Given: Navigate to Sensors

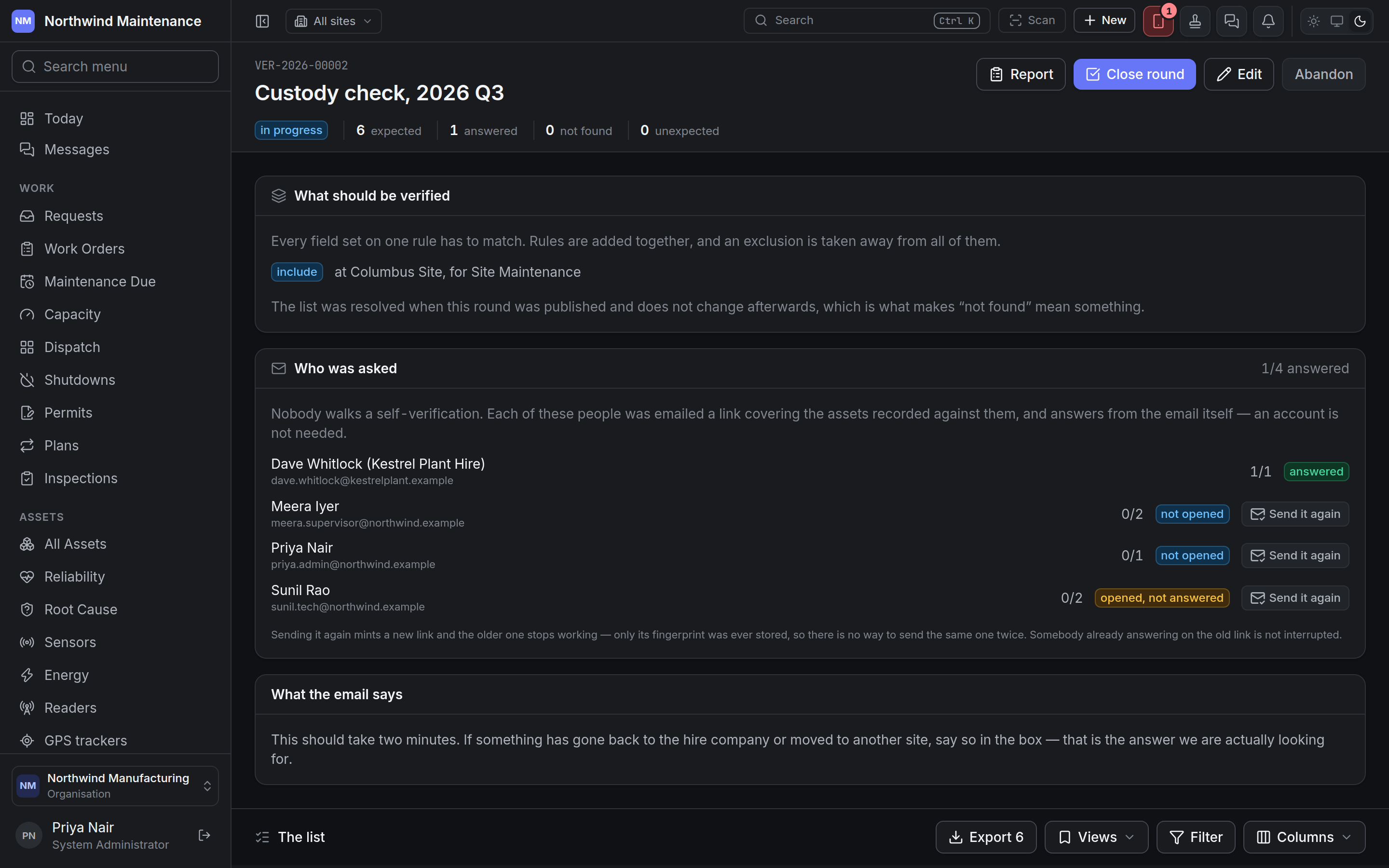Looking at the screenshot, I should 115,642.
